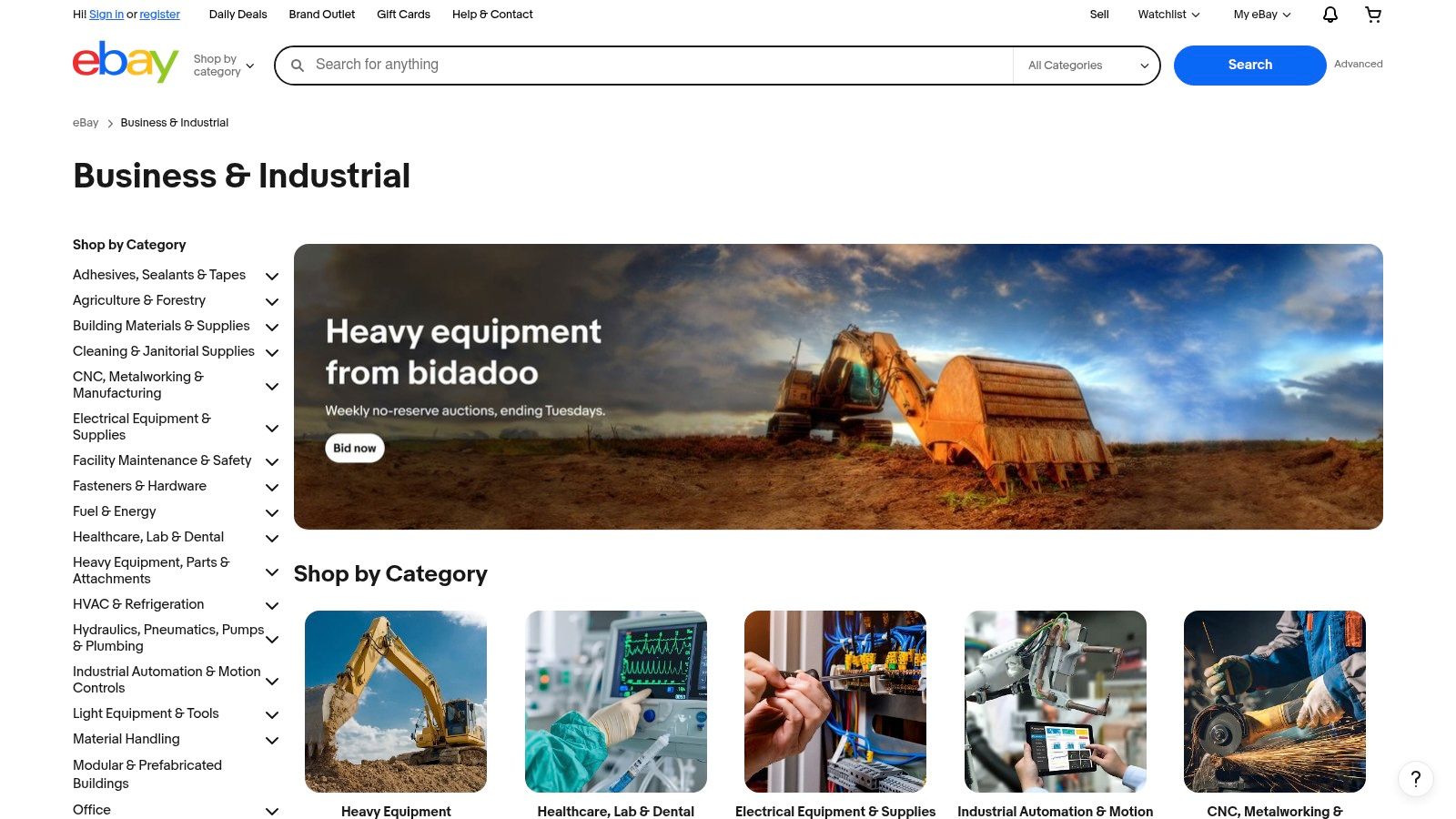Click the 'Heavy equipment from bidadoo' headline
1456x819 pixels.
[x=463, y=352]
